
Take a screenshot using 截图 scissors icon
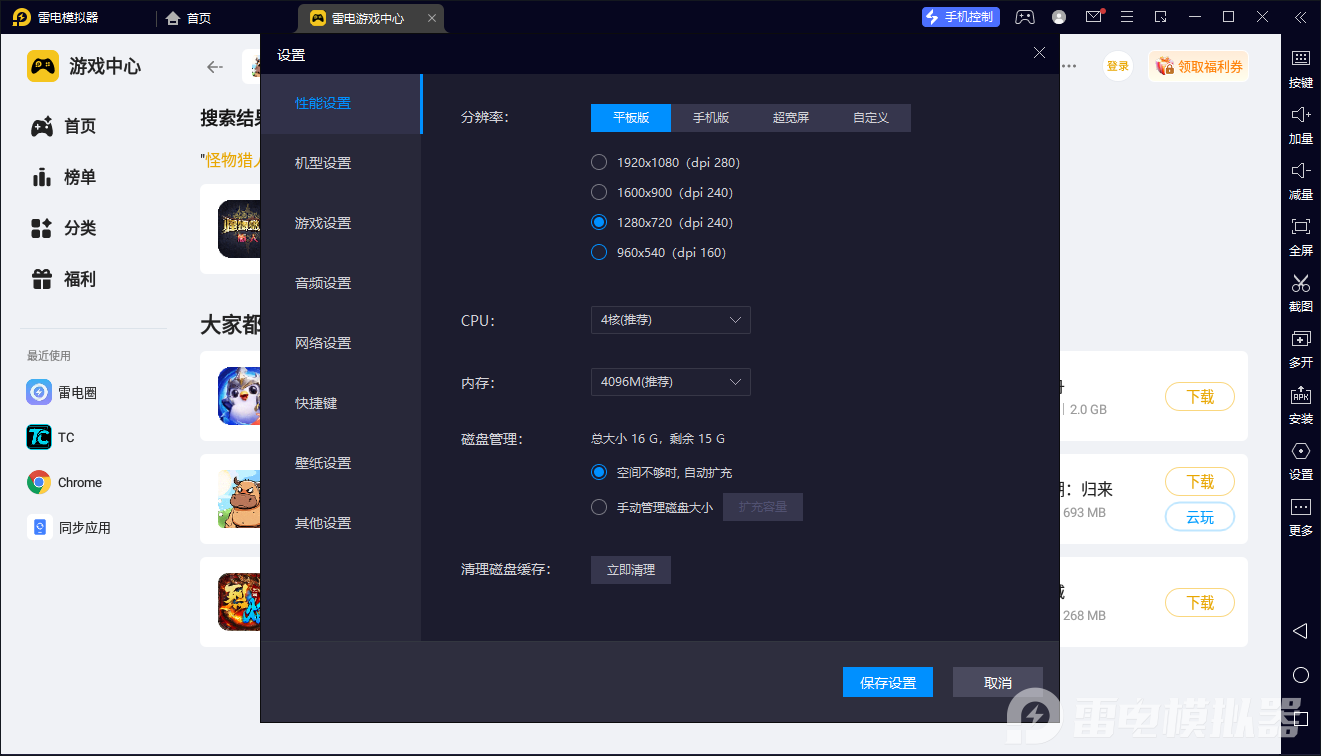click(x=1300, y=283)
